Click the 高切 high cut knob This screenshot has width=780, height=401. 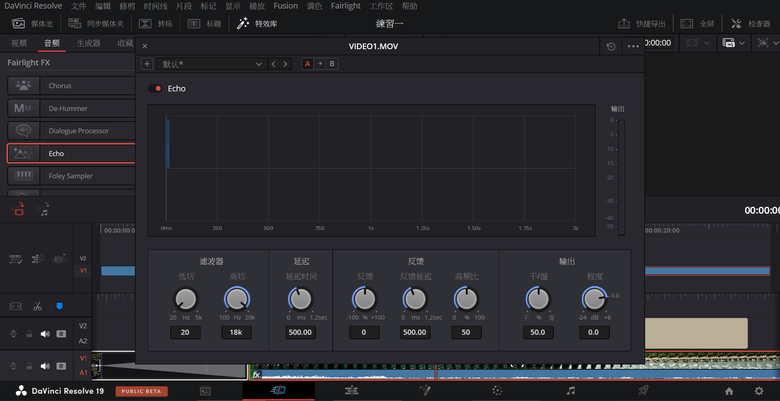(x=236, y=300)
